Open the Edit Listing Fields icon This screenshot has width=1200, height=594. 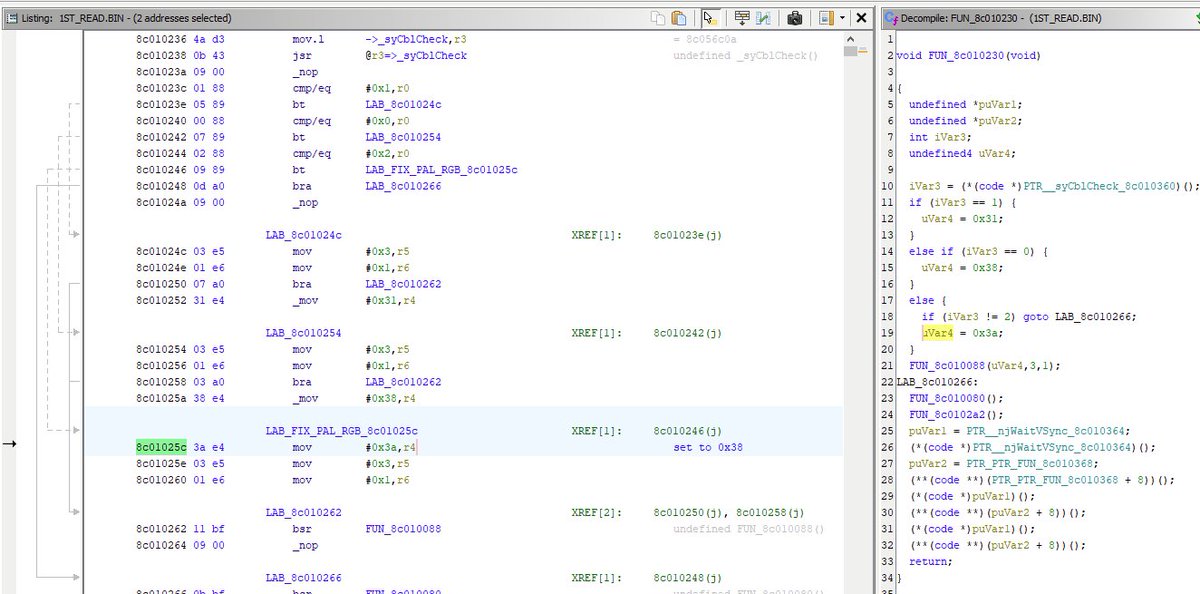[742, 18]
